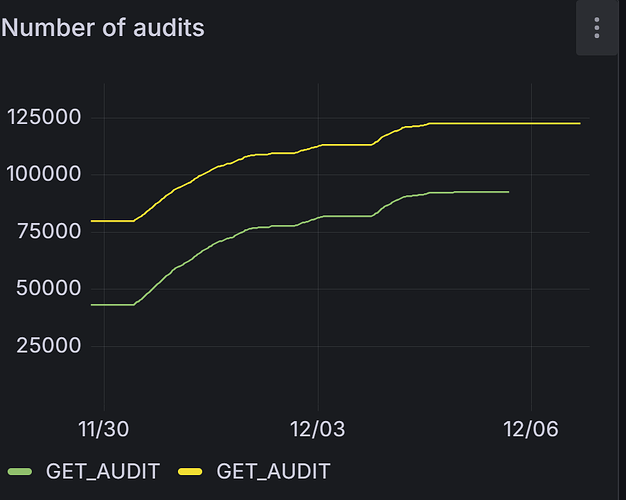The height and width of the screenshot is (500, 626).
Task: Open the panel menu with three dots
Action: (x=597, y=28)
